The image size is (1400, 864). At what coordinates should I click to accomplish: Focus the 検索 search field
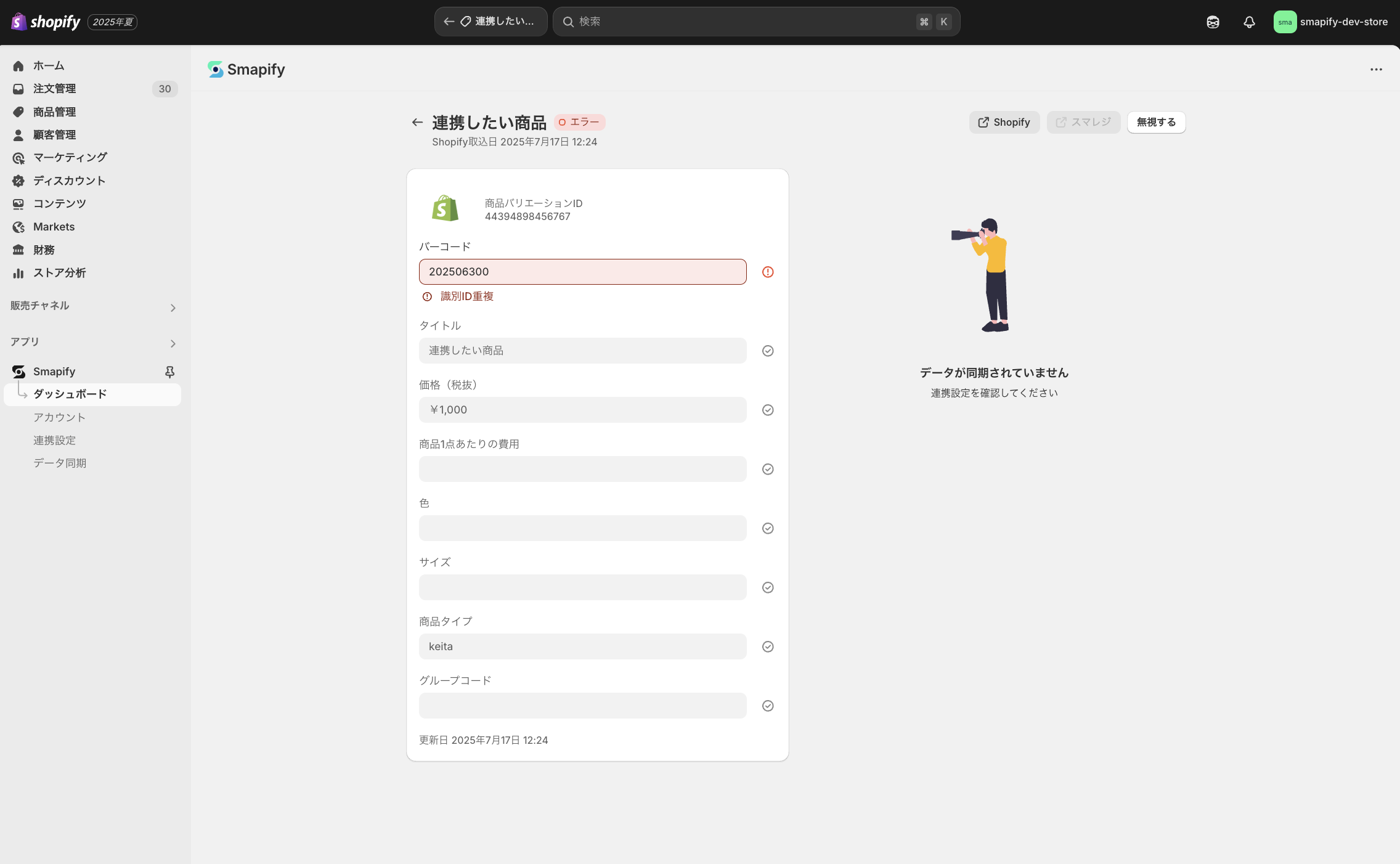pos(756,22)
